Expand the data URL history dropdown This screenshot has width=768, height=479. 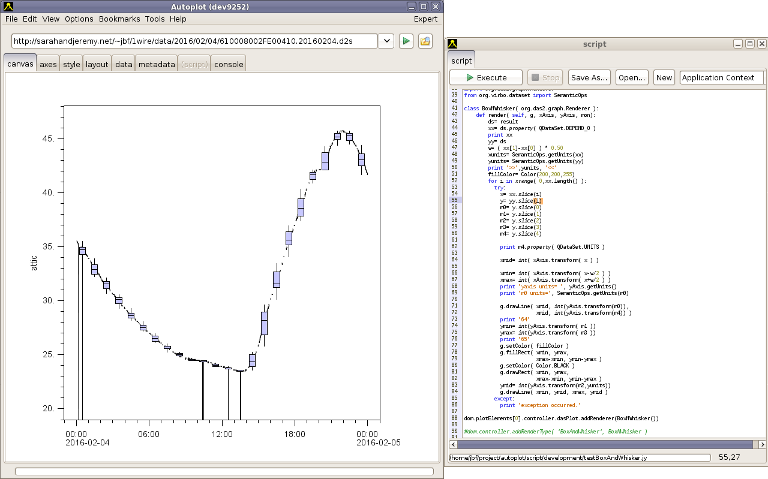tap(387, 41)
